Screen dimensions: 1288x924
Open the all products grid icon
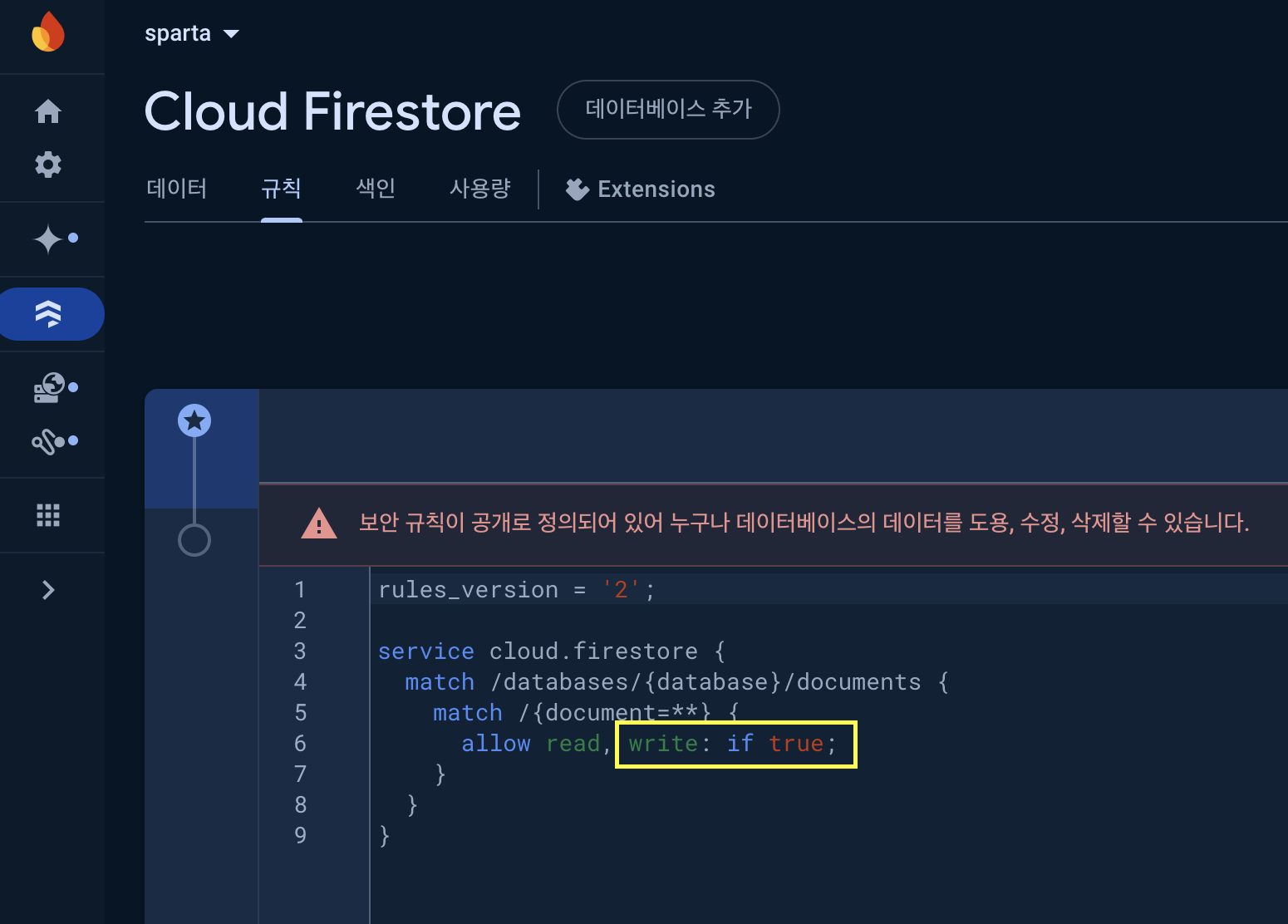click(x=48, y=515)
